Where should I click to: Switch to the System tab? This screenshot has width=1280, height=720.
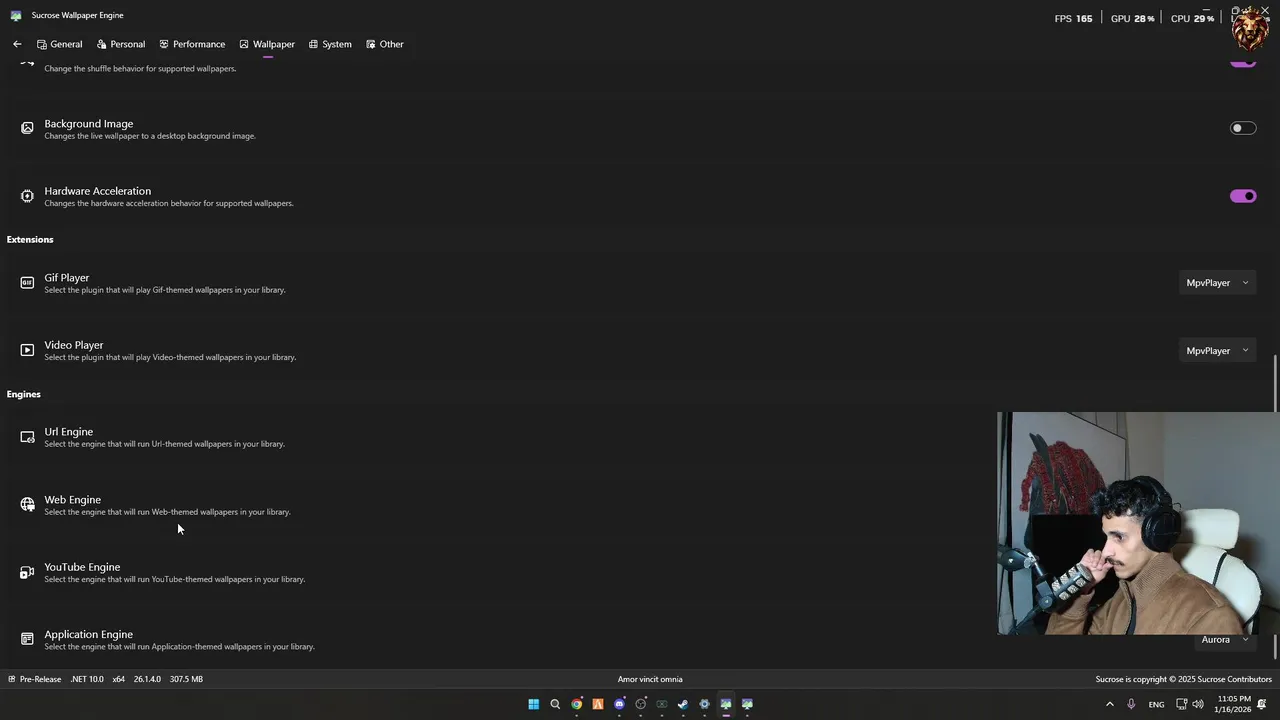[x=330, y=44]
